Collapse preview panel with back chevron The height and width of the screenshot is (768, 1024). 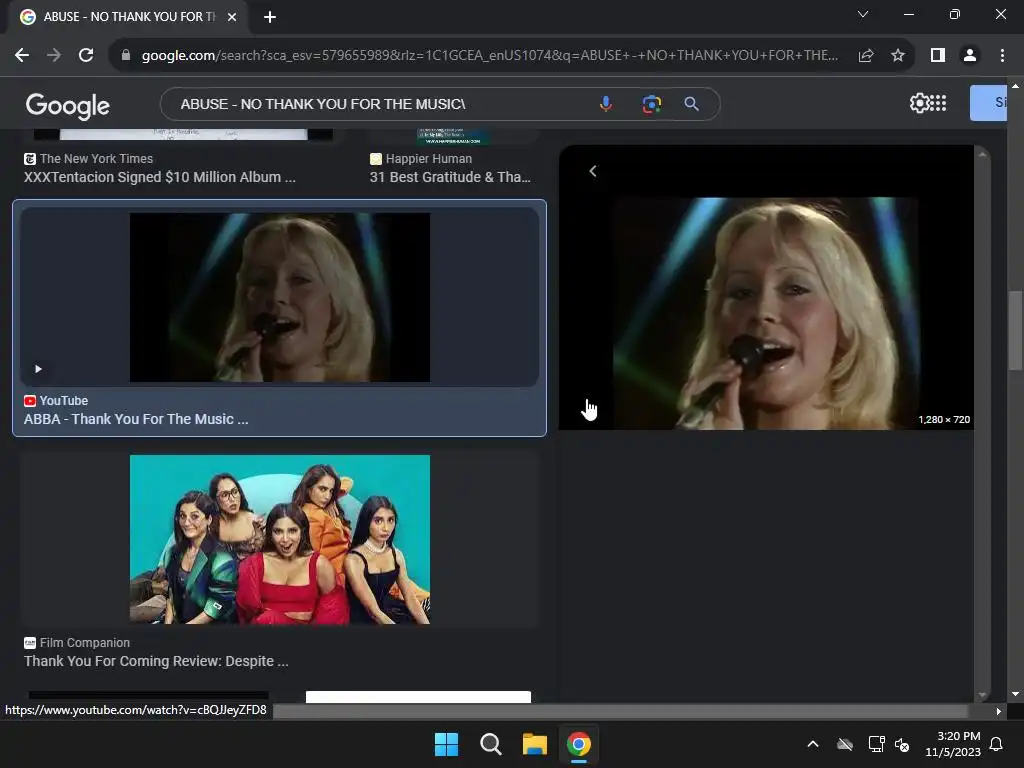point(593,171)
